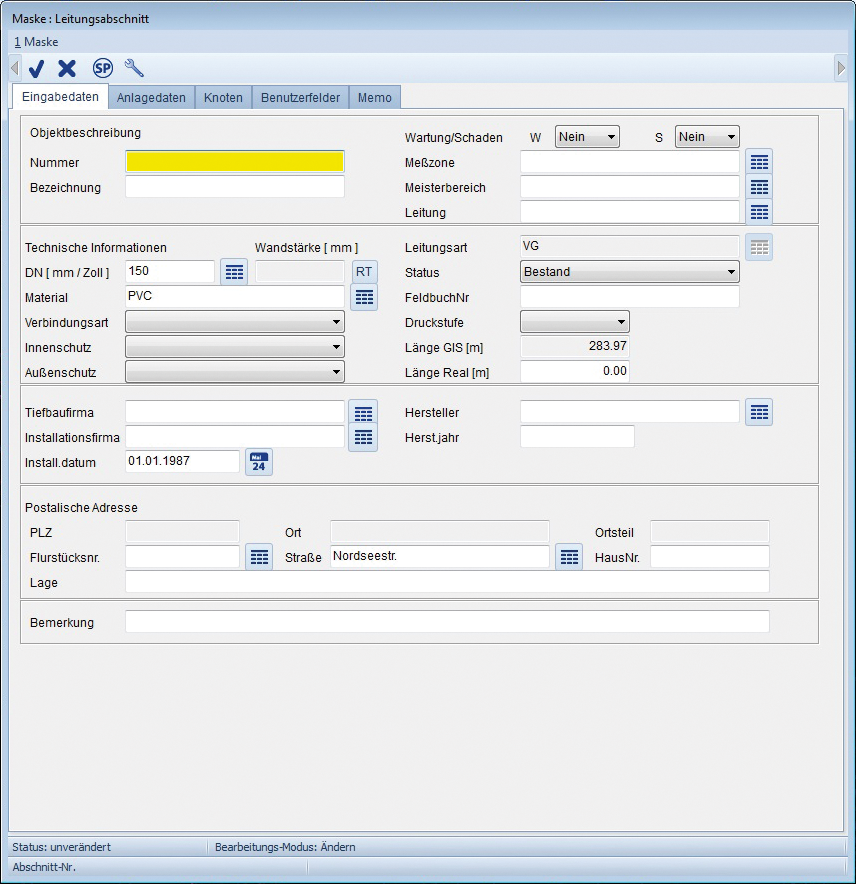Click the yellow Nummer input field
This screenshot has height=884, width=856.
tap(235, 162)
